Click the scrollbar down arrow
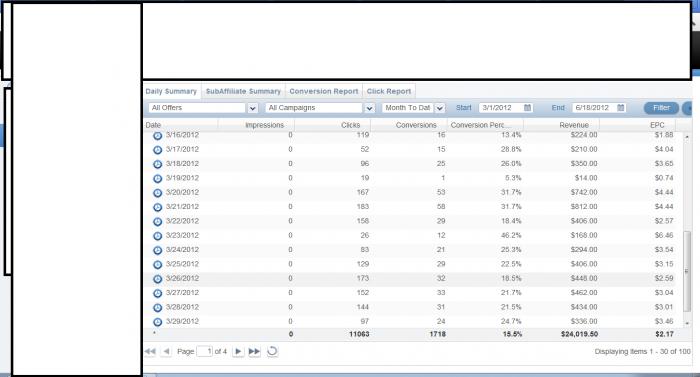 tap(687, 323)
